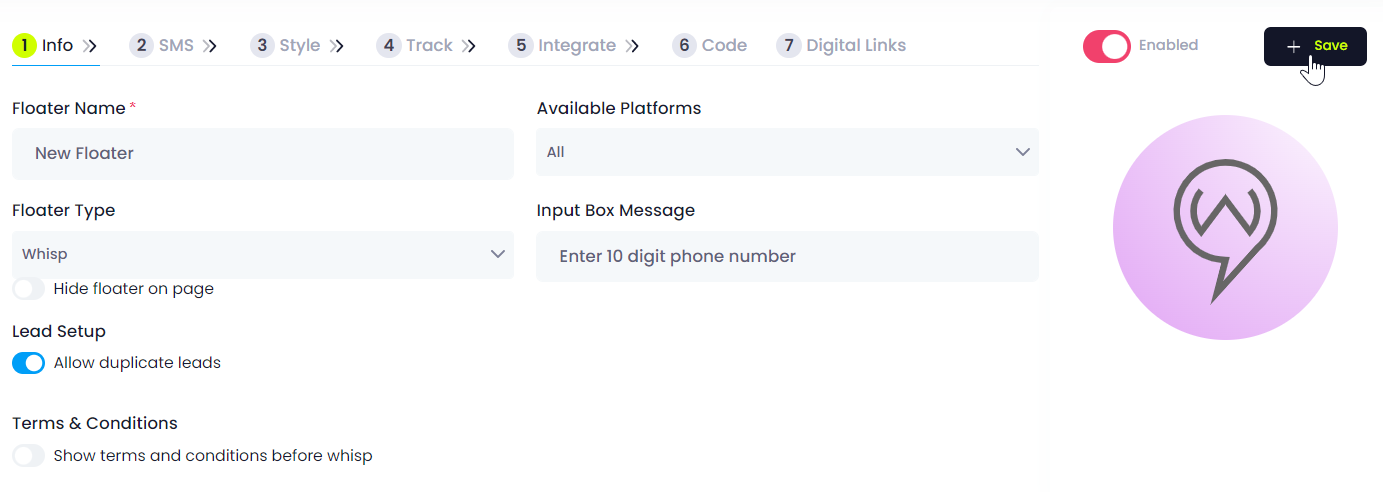
Task: Enable Hide floater on page toggle
Action: click(x=29, y=289)
